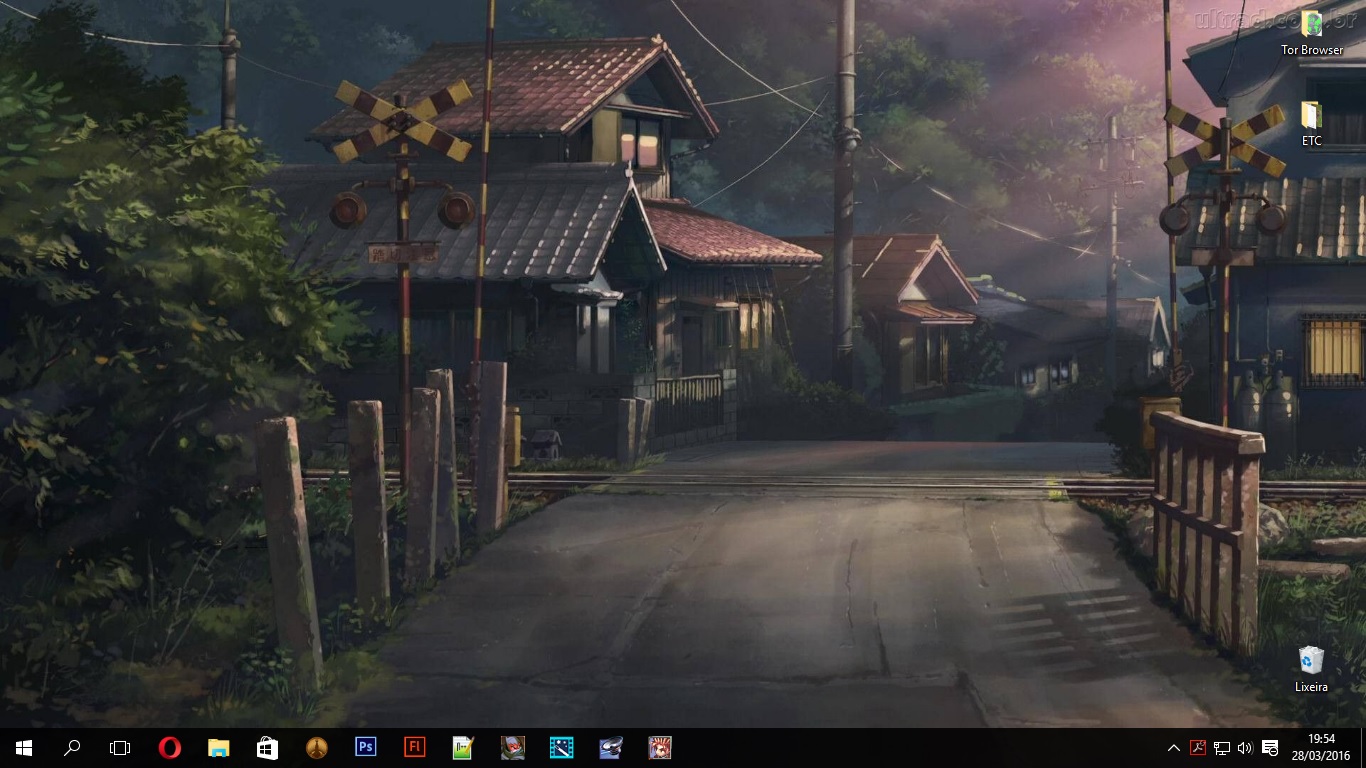Open File Explorer from the taskbar
The width and height of the screenshot is (1366, 768).
218,748
